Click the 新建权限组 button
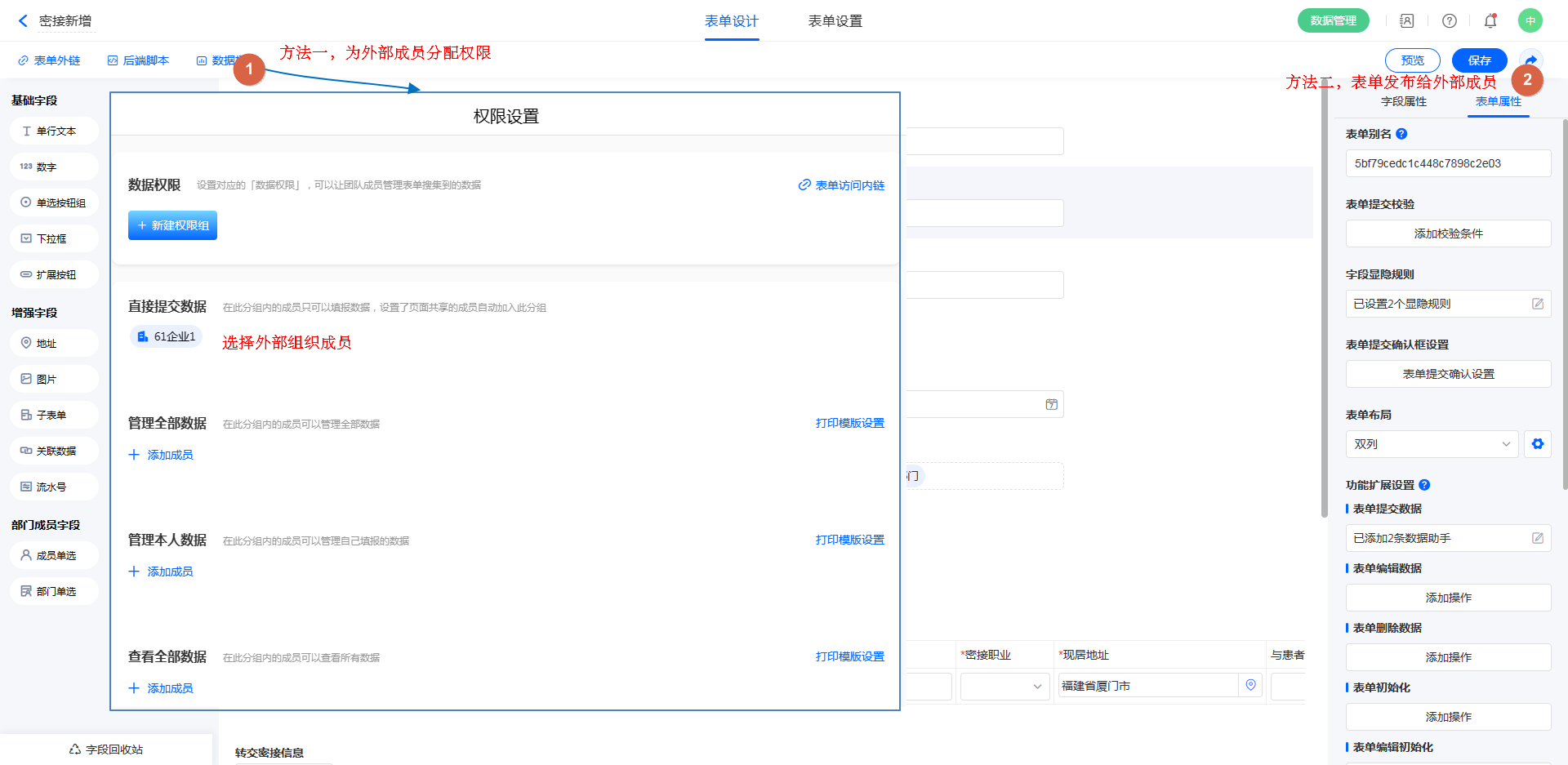The image size is (1568, 765). click(x=172, y=225)
